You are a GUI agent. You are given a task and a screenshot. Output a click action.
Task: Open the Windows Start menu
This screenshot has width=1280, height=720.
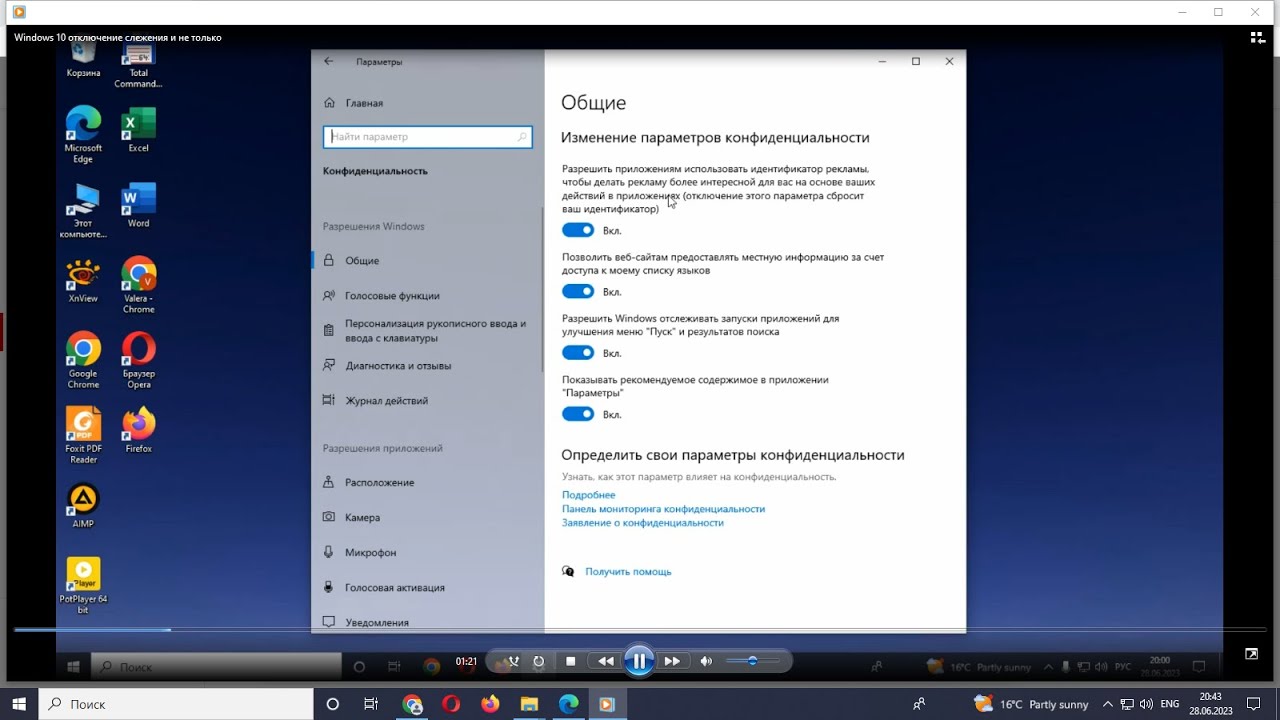click(x=19, y=704)
